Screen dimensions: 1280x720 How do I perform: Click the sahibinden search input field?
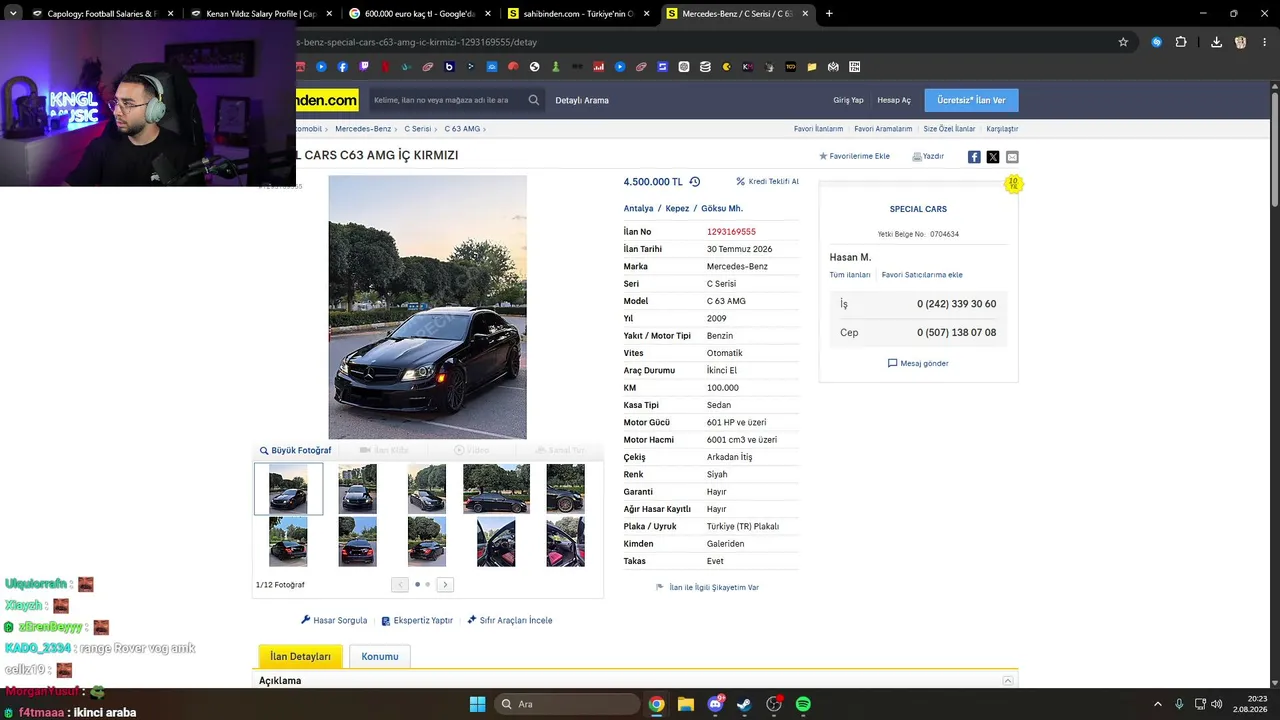(x=446, y=100)
